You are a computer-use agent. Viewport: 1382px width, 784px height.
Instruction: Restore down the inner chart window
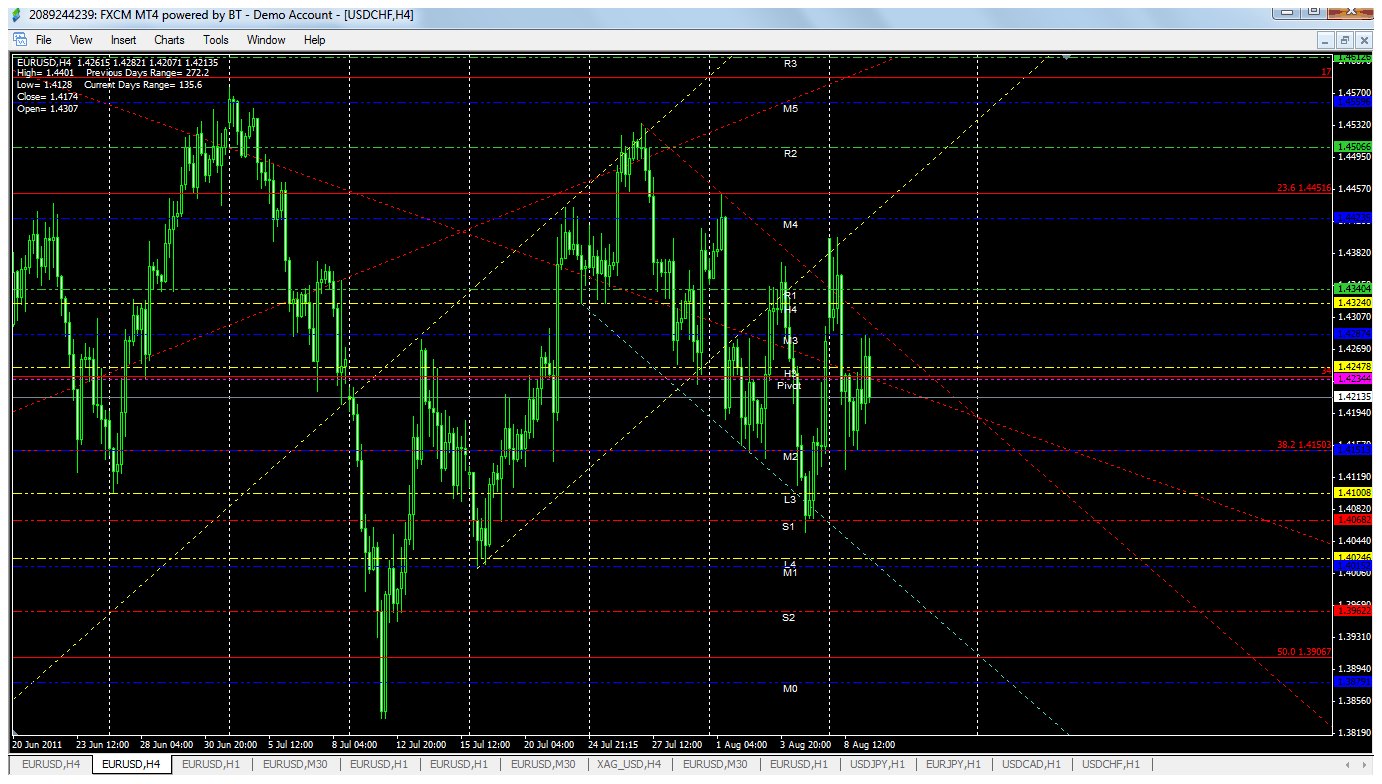coord(1344,40)
